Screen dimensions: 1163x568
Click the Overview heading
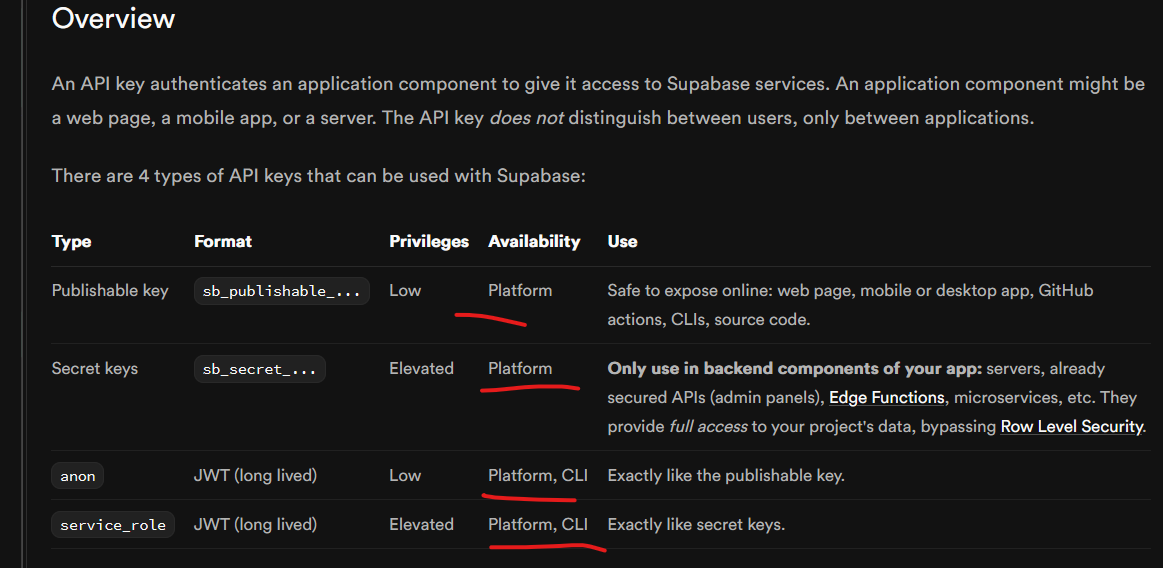[113, 18]
